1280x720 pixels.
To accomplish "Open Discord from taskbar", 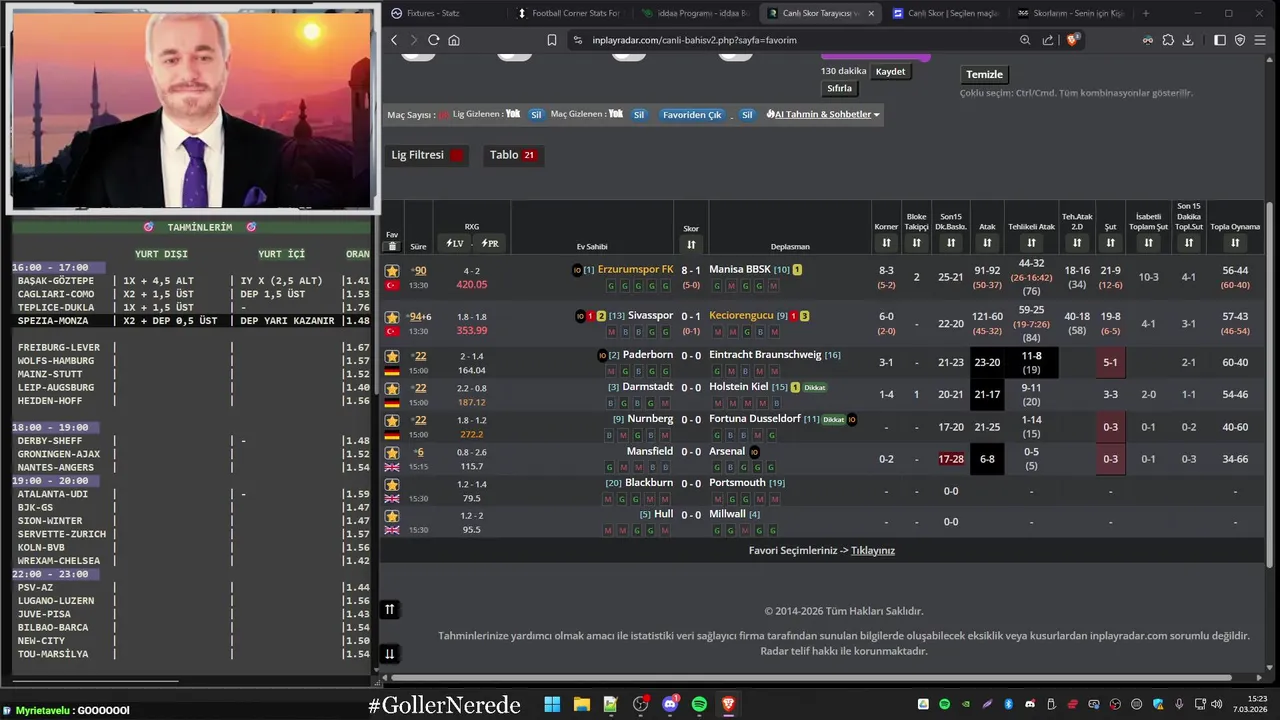I will click(670, 705).
